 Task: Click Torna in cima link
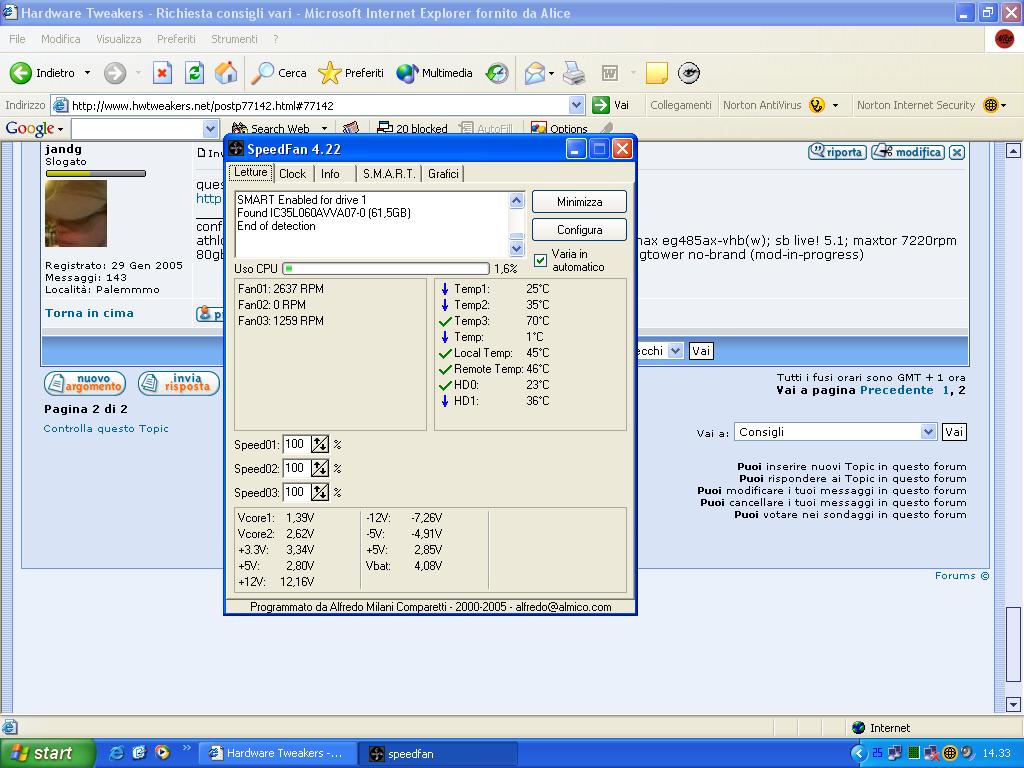click(x=89, y=313)
